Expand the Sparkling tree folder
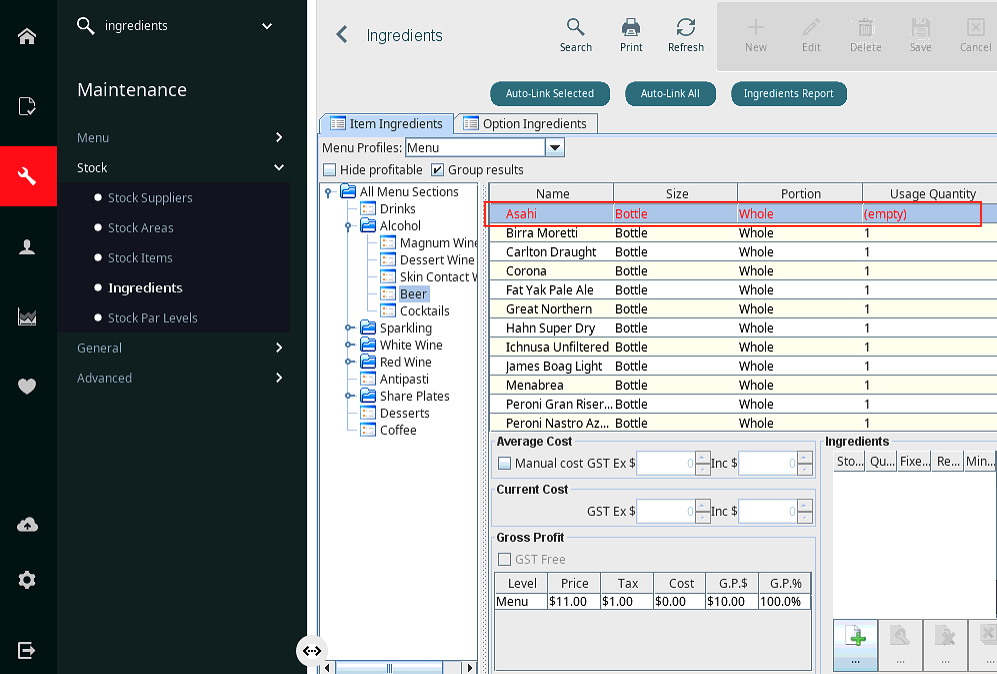The image size is (997, 674). tap(350, 328)
